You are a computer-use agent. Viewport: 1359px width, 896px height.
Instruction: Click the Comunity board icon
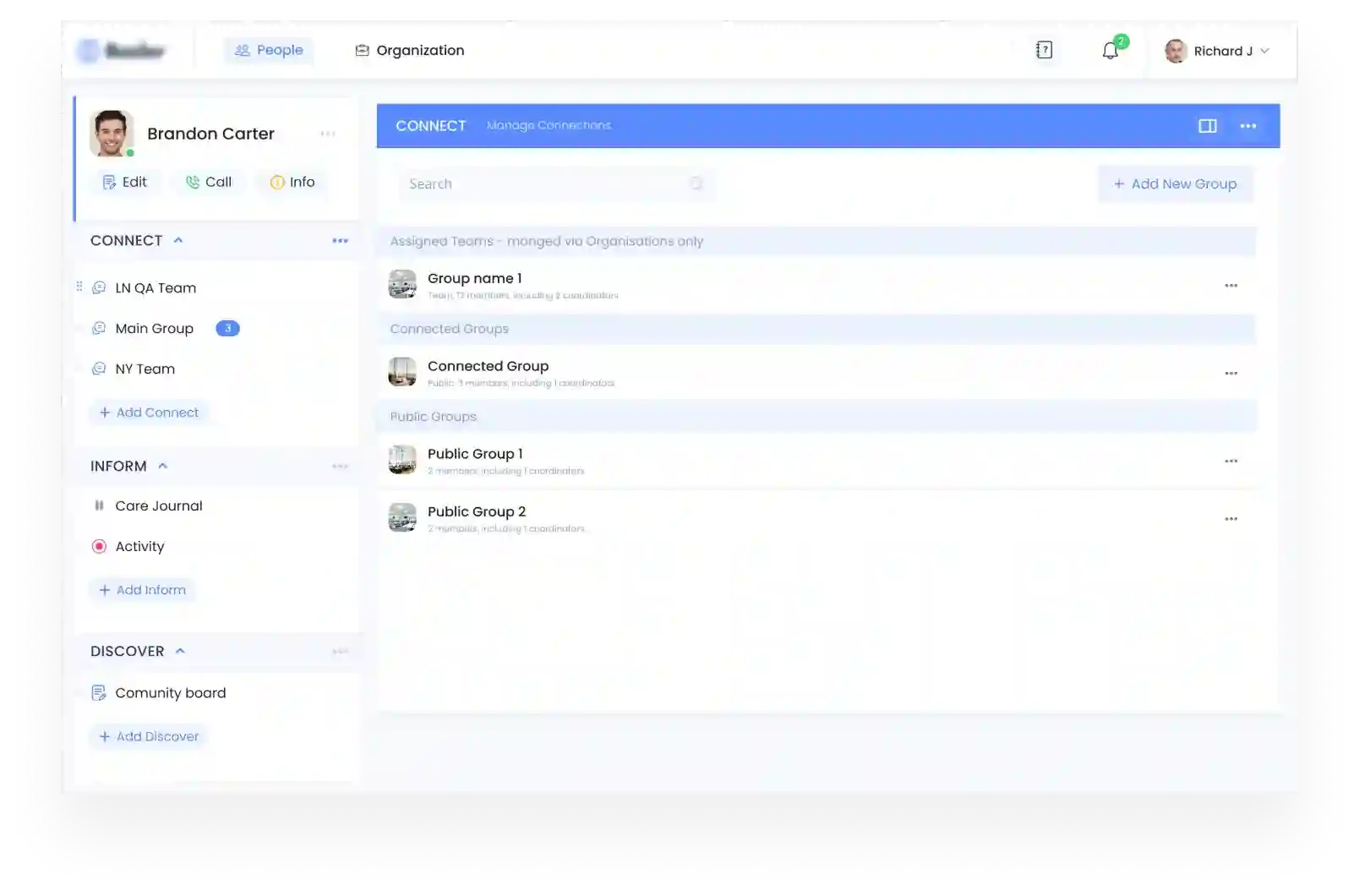tap(99, 692)
